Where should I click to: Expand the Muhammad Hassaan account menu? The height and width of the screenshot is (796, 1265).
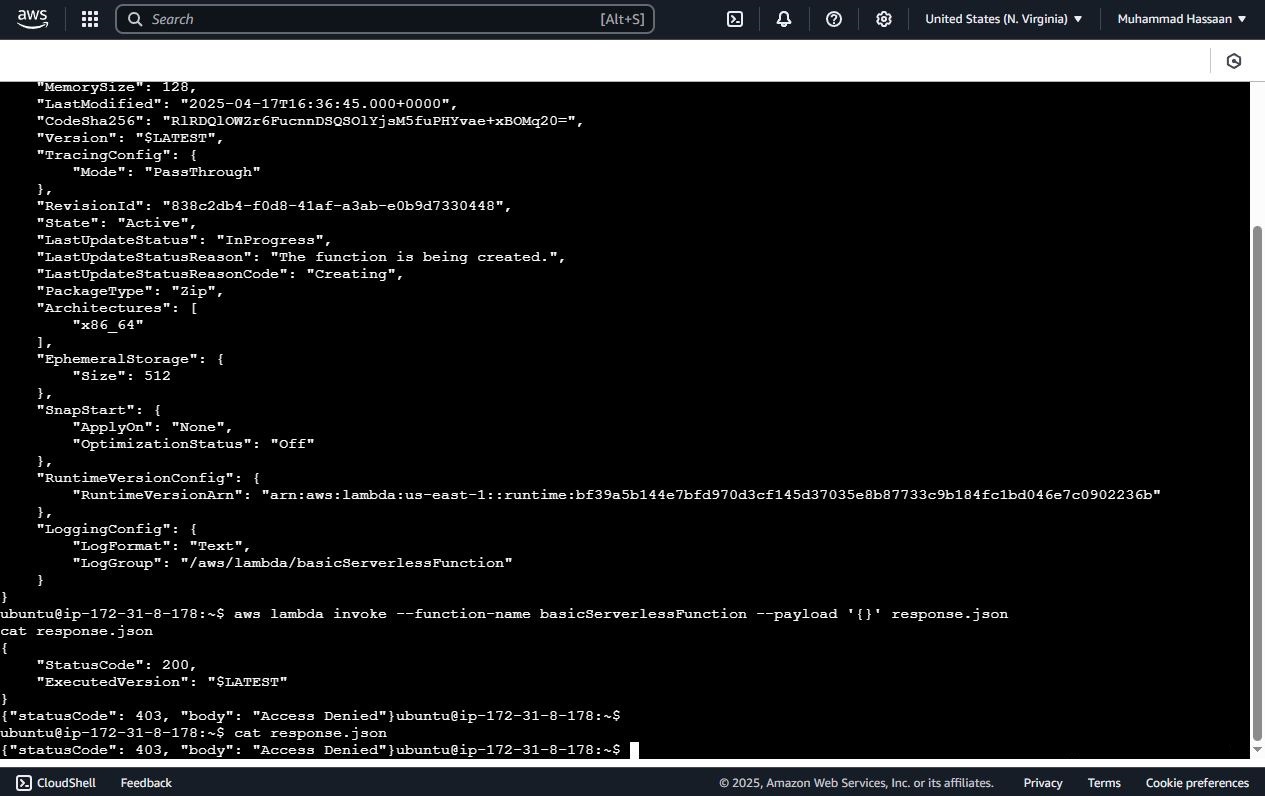click(x=1182, y=19)
